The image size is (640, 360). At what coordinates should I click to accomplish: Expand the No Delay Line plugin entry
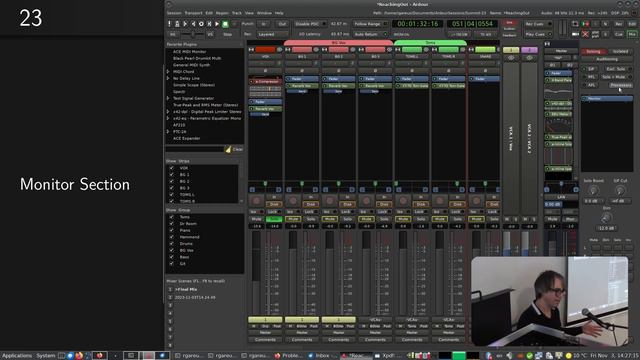168,78
